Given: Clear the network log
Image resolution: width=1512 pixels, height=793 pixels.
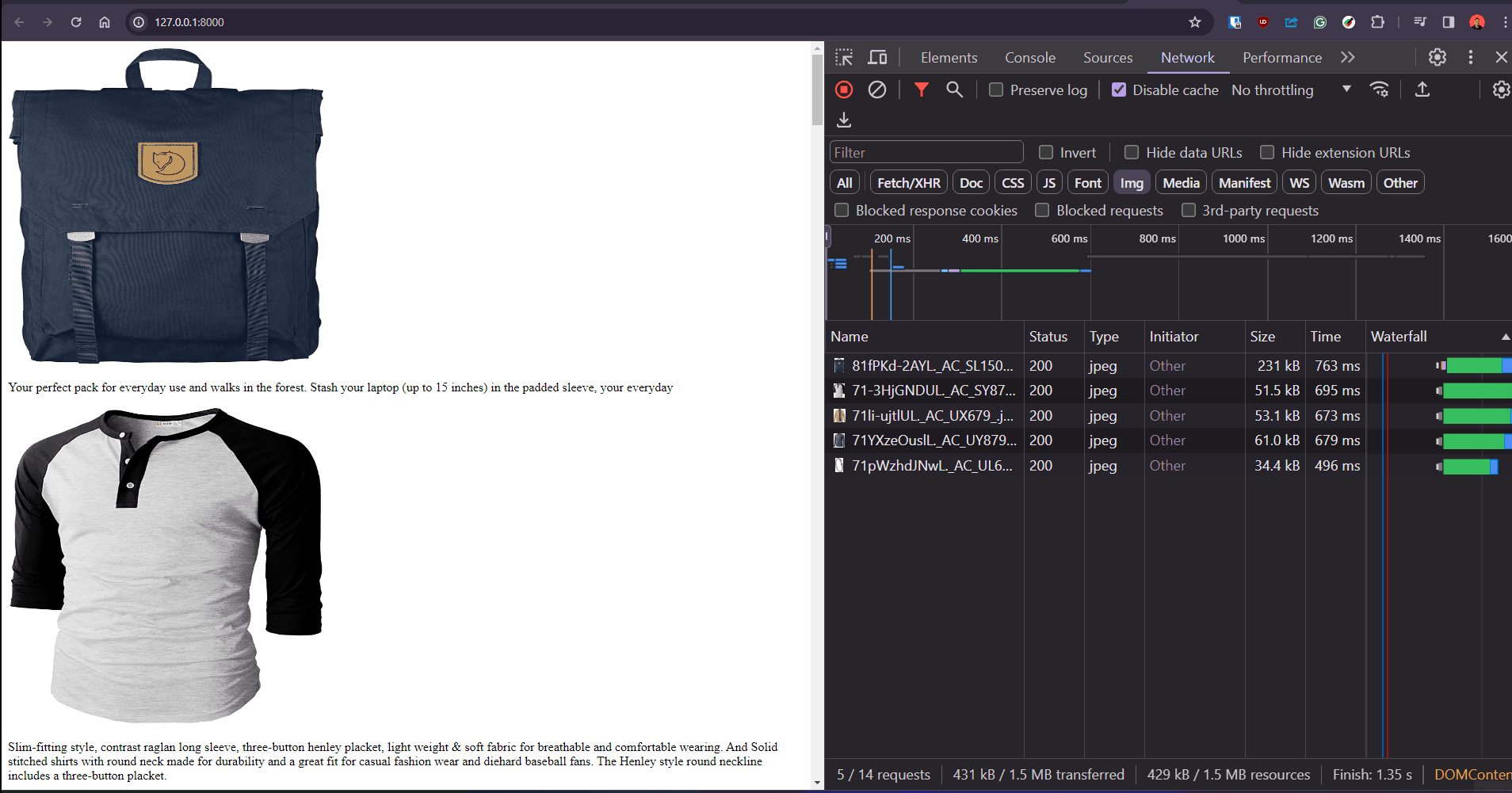Looking at the screenshot, I should pos(877,90).
